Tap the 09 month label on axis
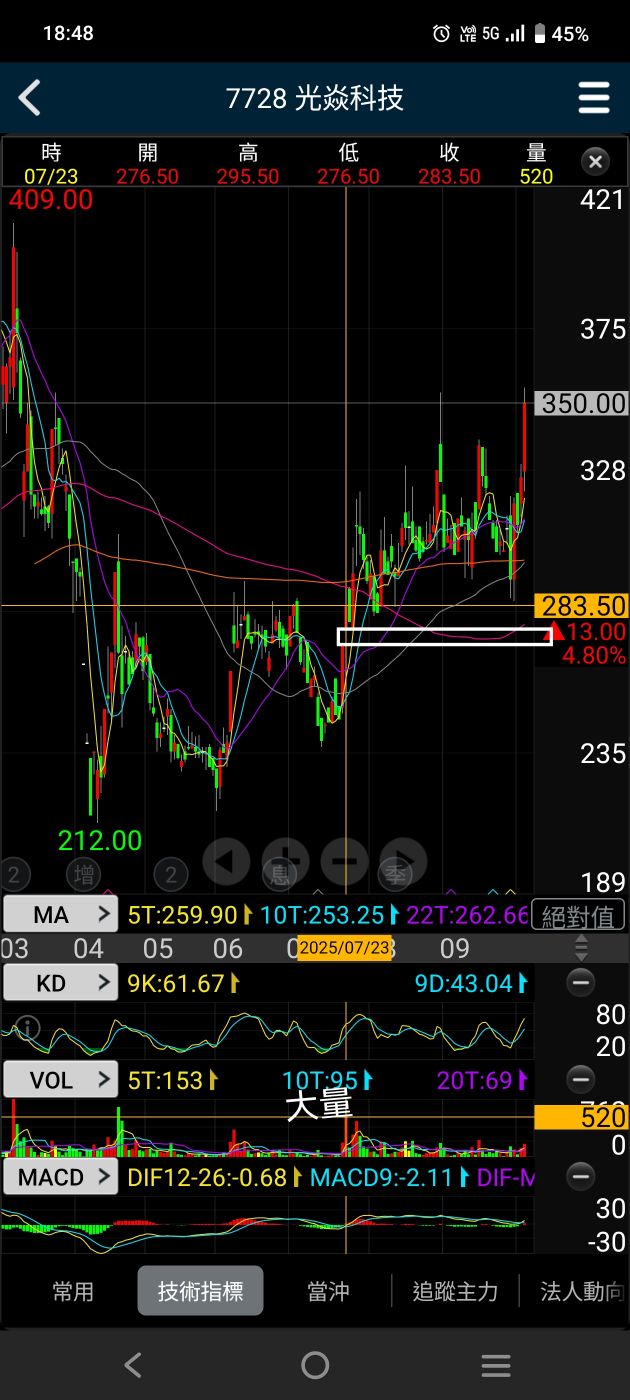The image size is (630, 1400). [454, 948]
